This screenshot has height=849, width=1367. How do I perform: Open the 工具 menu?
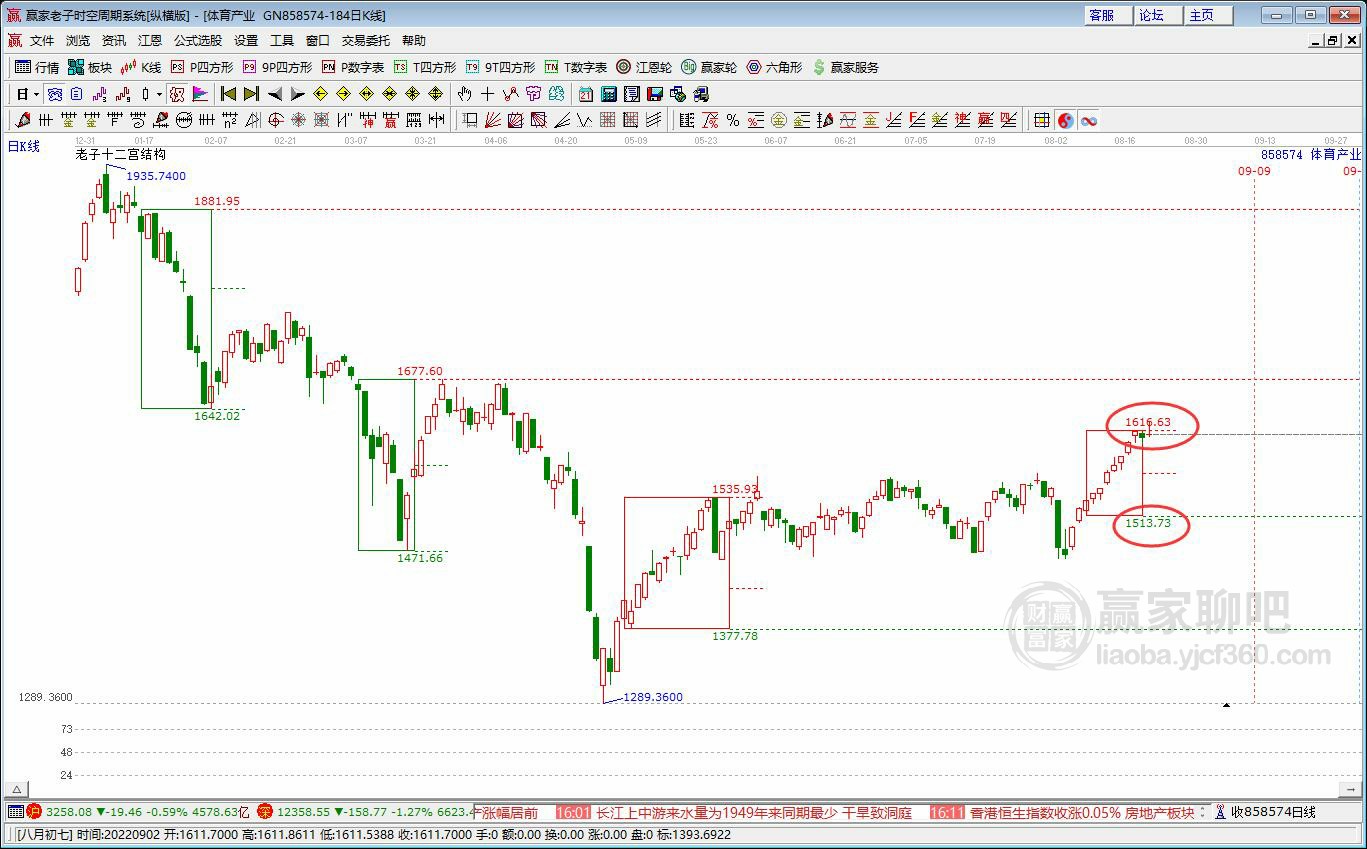[x=282, y=41]
